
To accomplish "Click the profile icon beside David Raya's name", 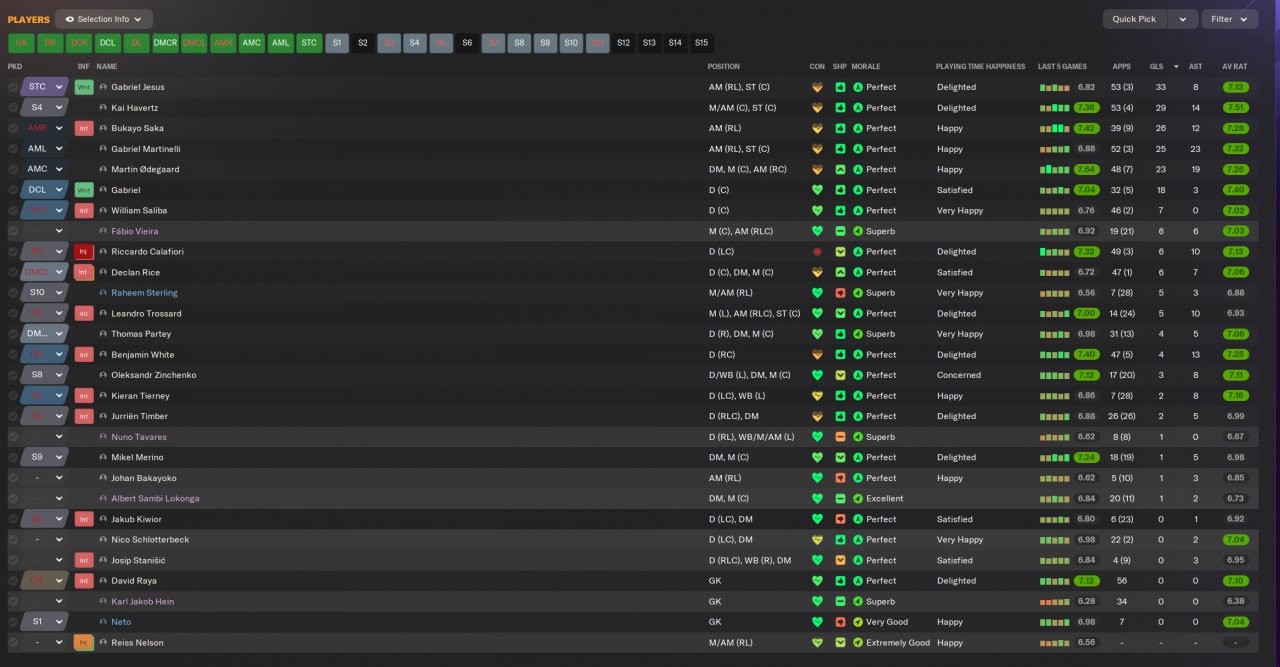I will (103, 581).
